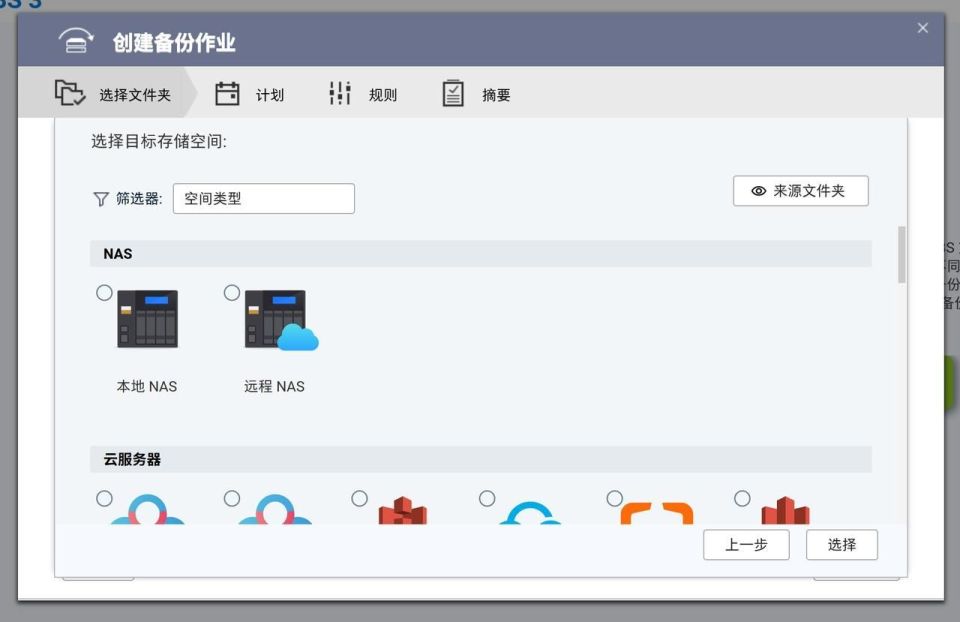The image size is (960, 622).
Task: Select the 本地 NAS radio button
Action: tap(105, 293)
